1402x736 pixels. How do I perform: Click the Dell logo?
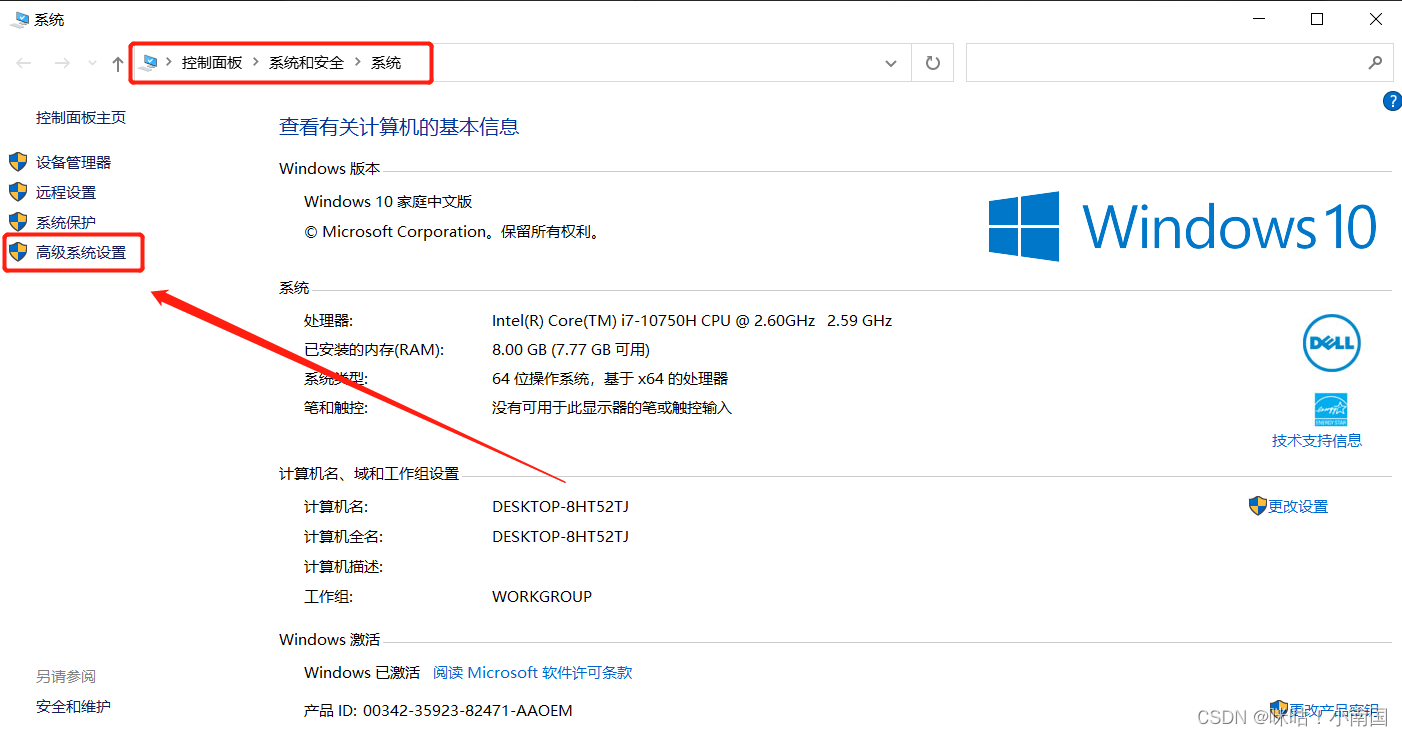pyautogui.click(x=1332, y=343)
